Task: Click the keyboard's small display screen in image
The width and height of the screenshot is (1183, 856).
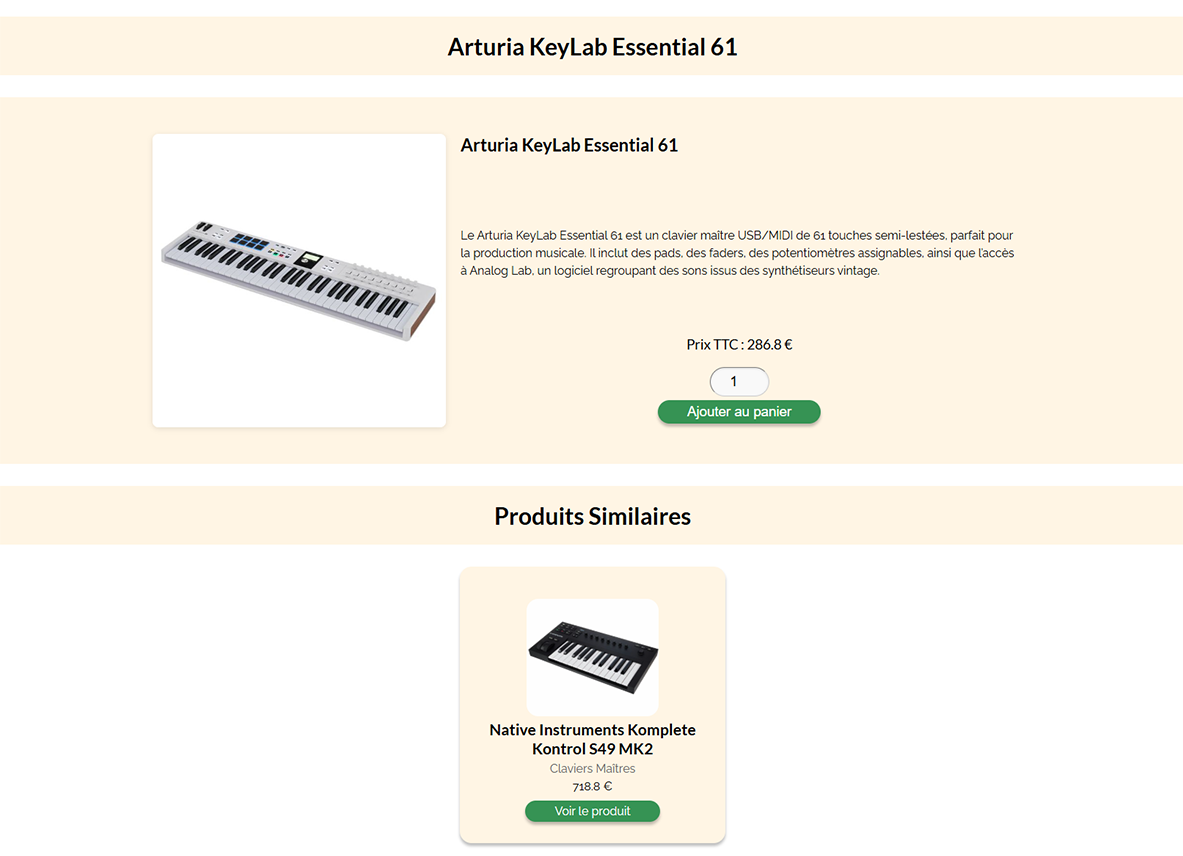Action: click(x=309, y=259)
